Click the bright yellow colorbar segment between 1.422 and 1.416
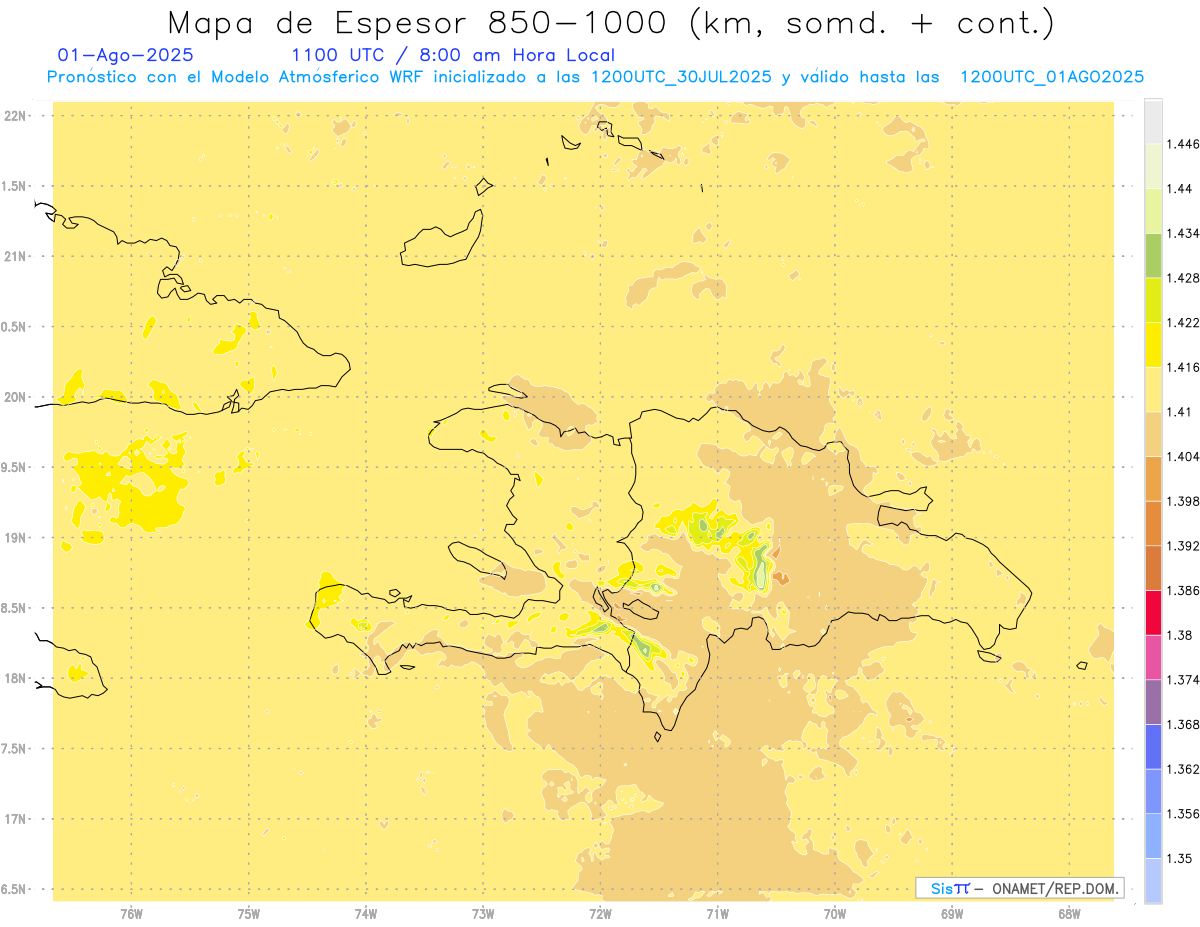The height and width of the screenshot is (927, 1200). point(1153,345)
